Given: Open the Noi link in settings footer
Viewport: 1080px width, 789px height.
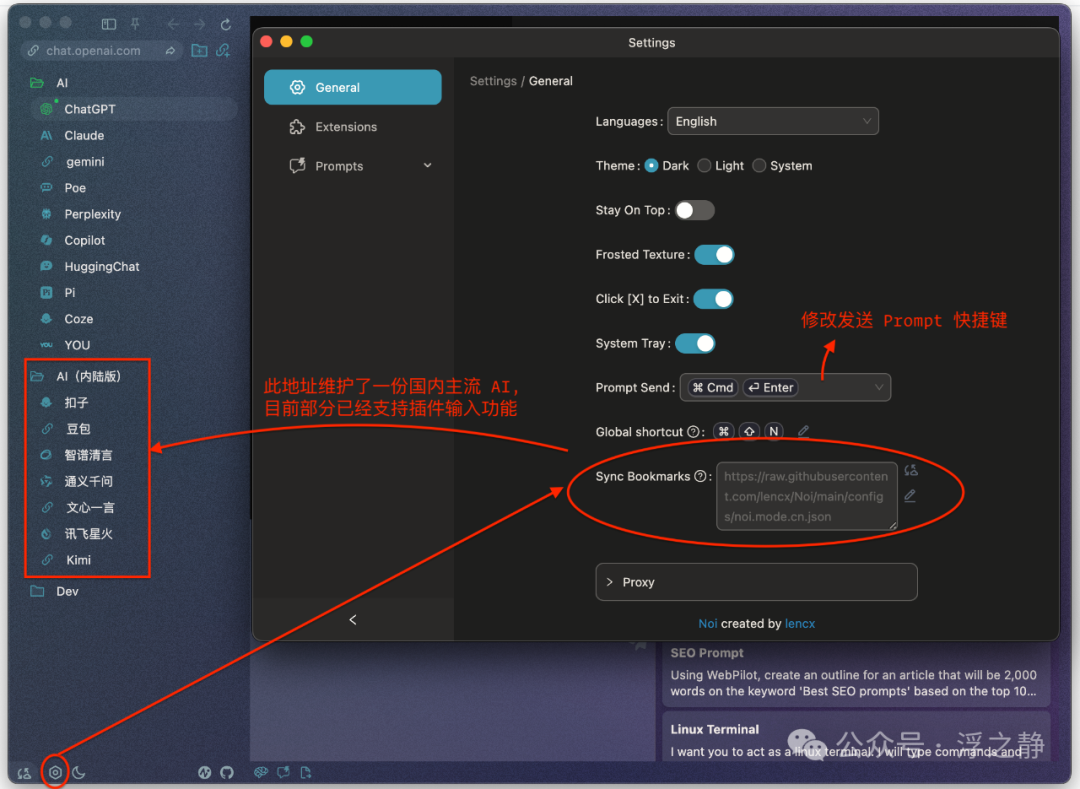Looking at the screenshot, I should (x=707, y=624).
